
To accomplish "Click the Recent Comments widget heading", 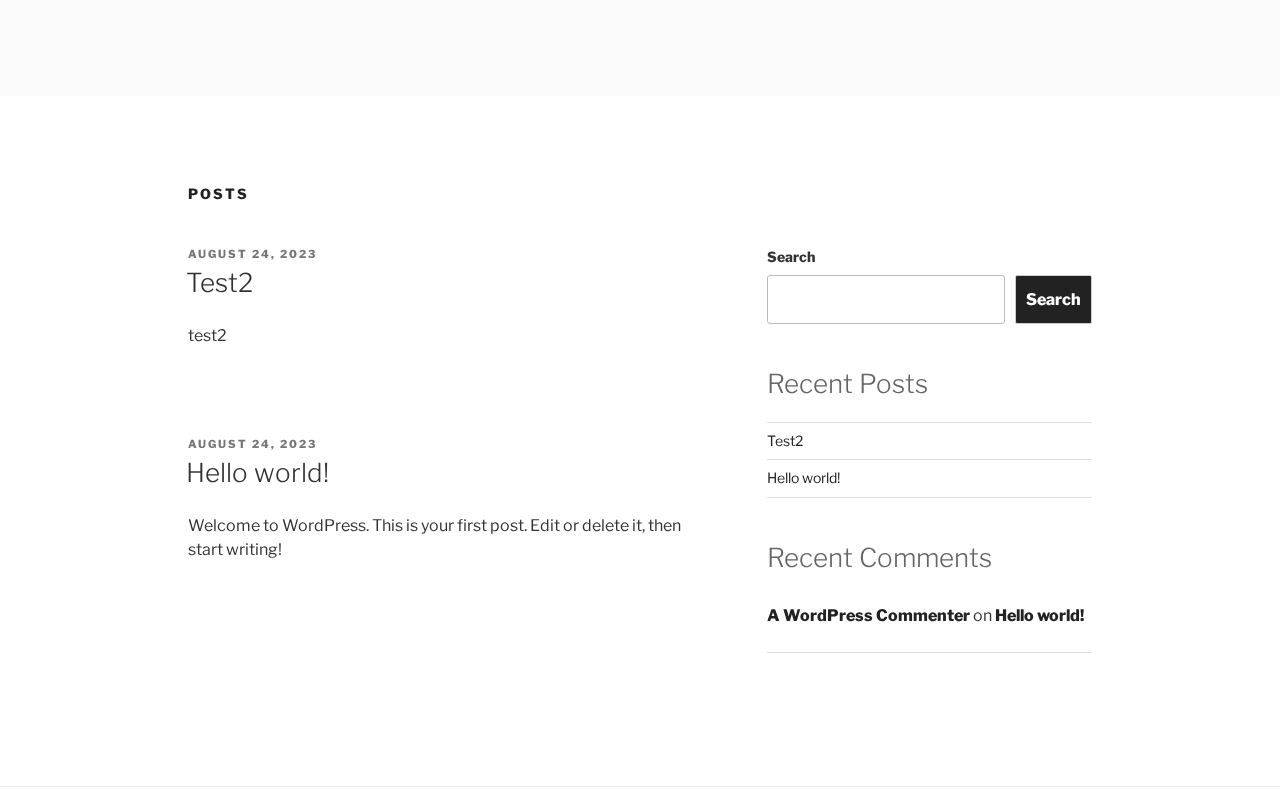I will (x=879, y=558).
